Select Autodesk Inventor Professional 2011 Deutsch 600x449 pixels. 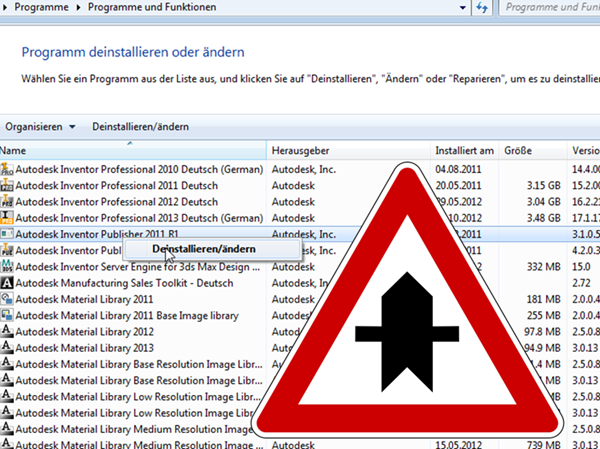pos(117,185)
